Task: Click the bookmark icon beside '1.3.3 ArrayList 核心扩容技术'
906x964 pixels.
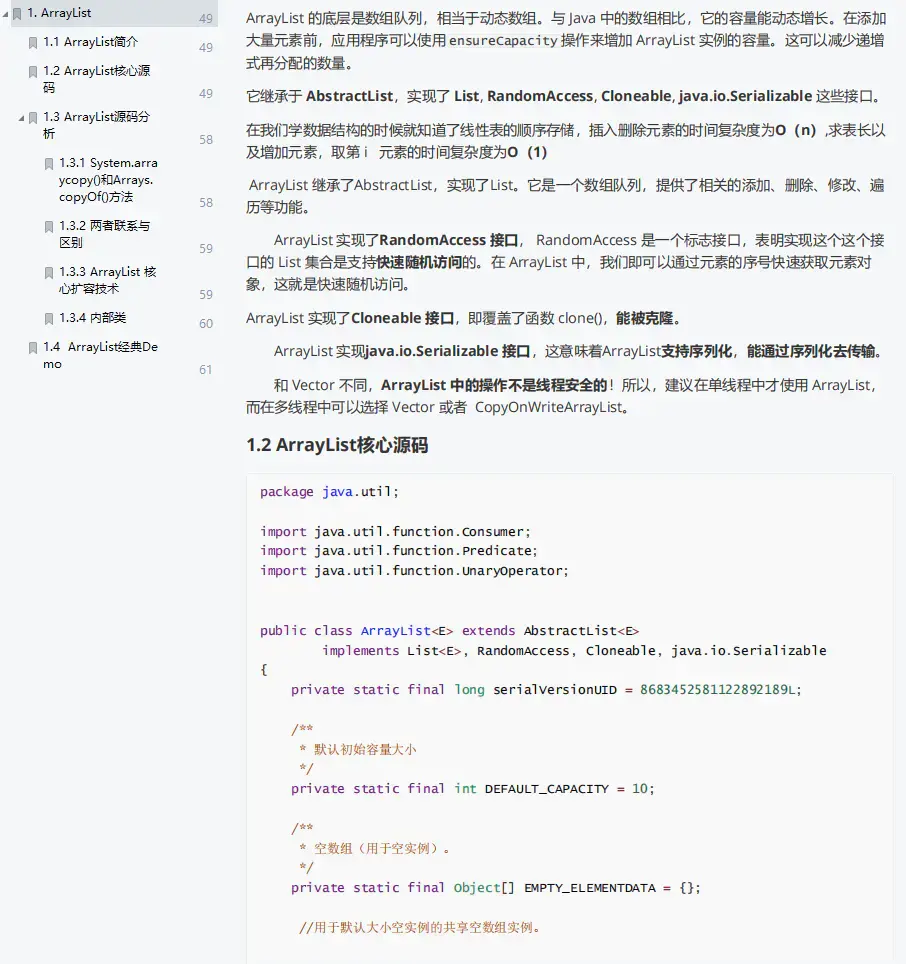Action: 49,272
